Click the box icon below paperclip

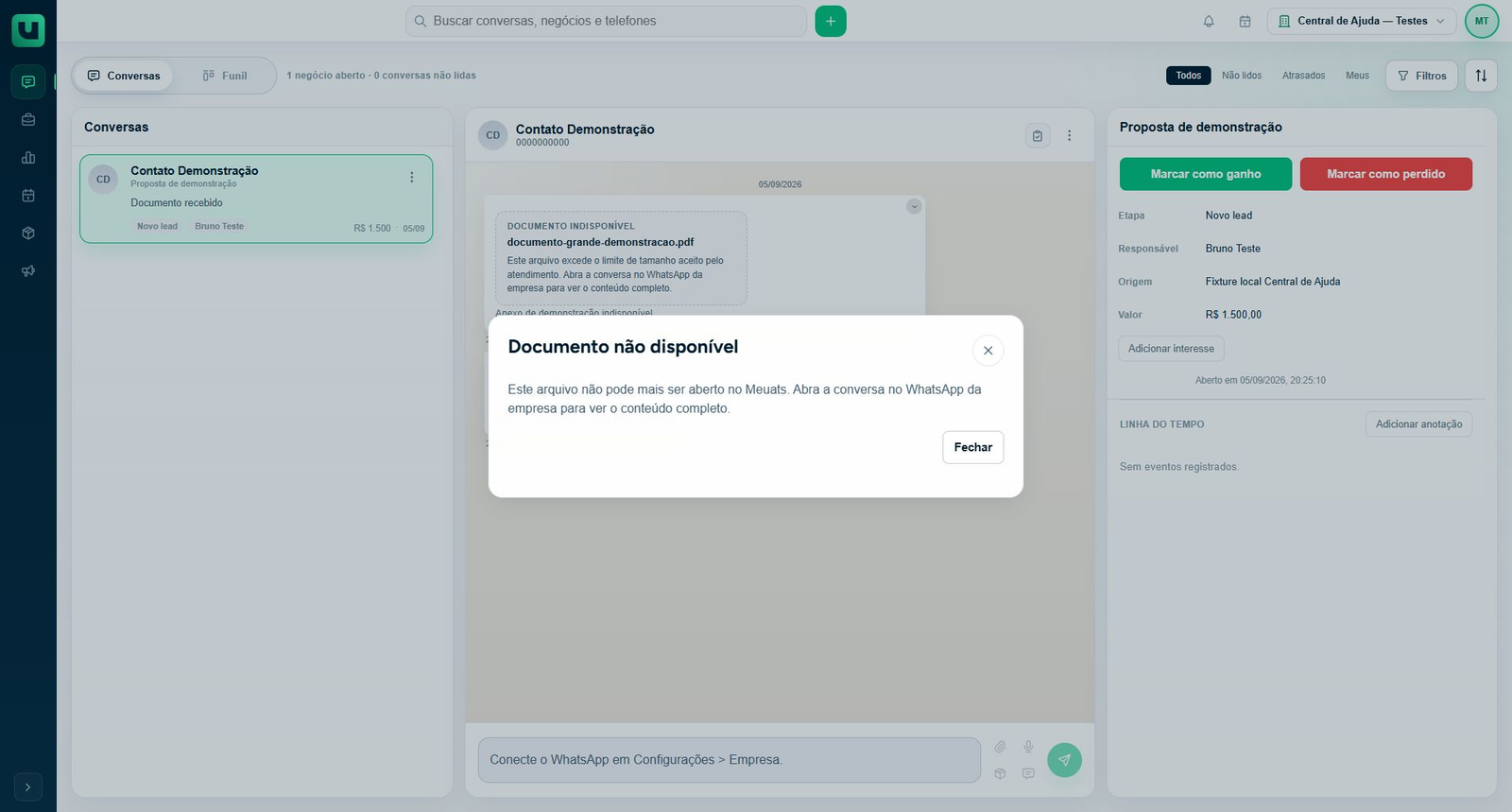(1000, 773)
